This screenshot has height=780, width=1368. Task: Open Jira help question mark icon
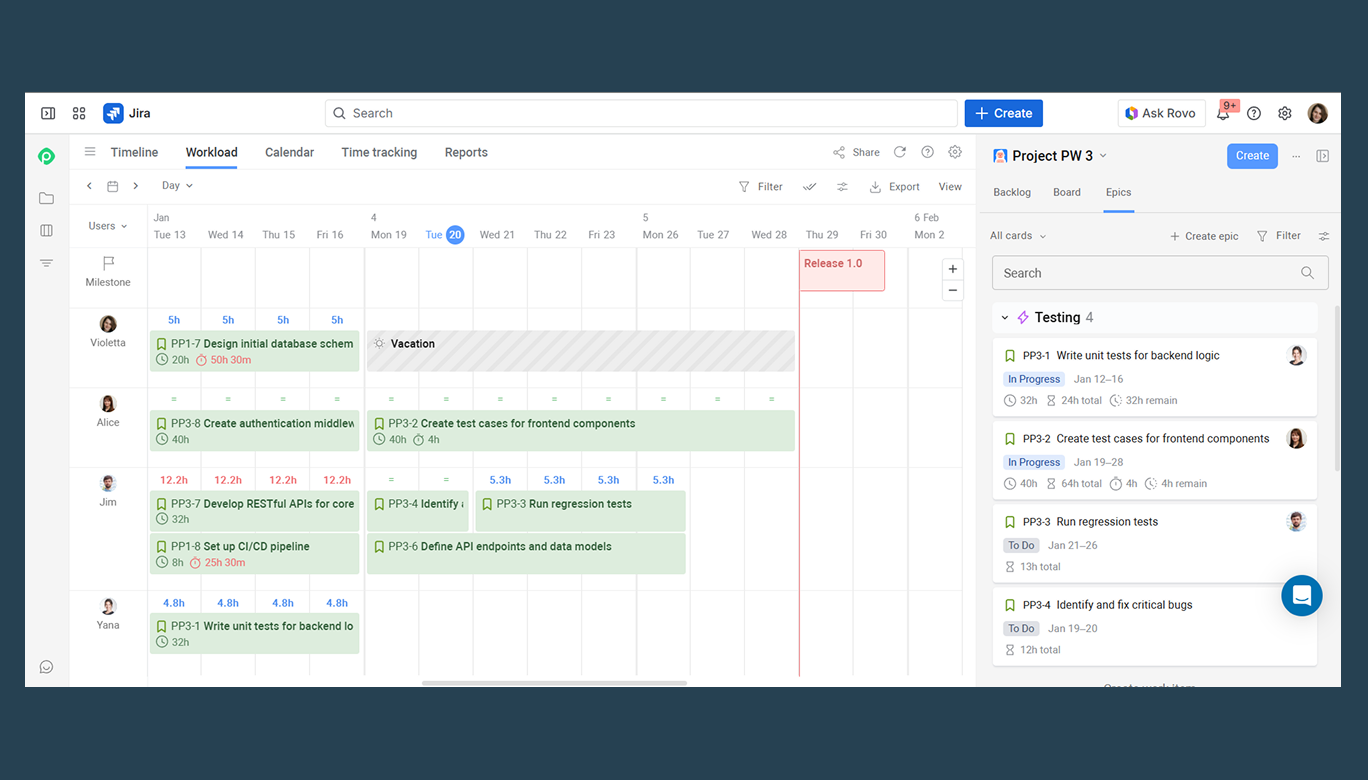point(1254,113)
